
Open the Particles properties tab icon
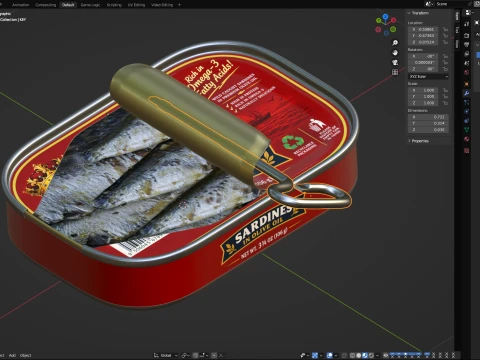pyautogui.click(x=467, y=102)
